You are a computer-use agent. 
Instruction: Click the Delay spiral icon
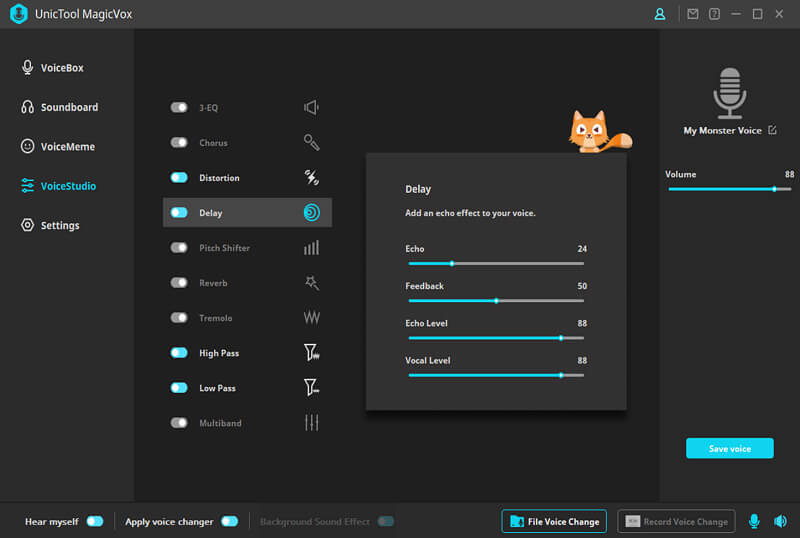[x=311, y=212]
